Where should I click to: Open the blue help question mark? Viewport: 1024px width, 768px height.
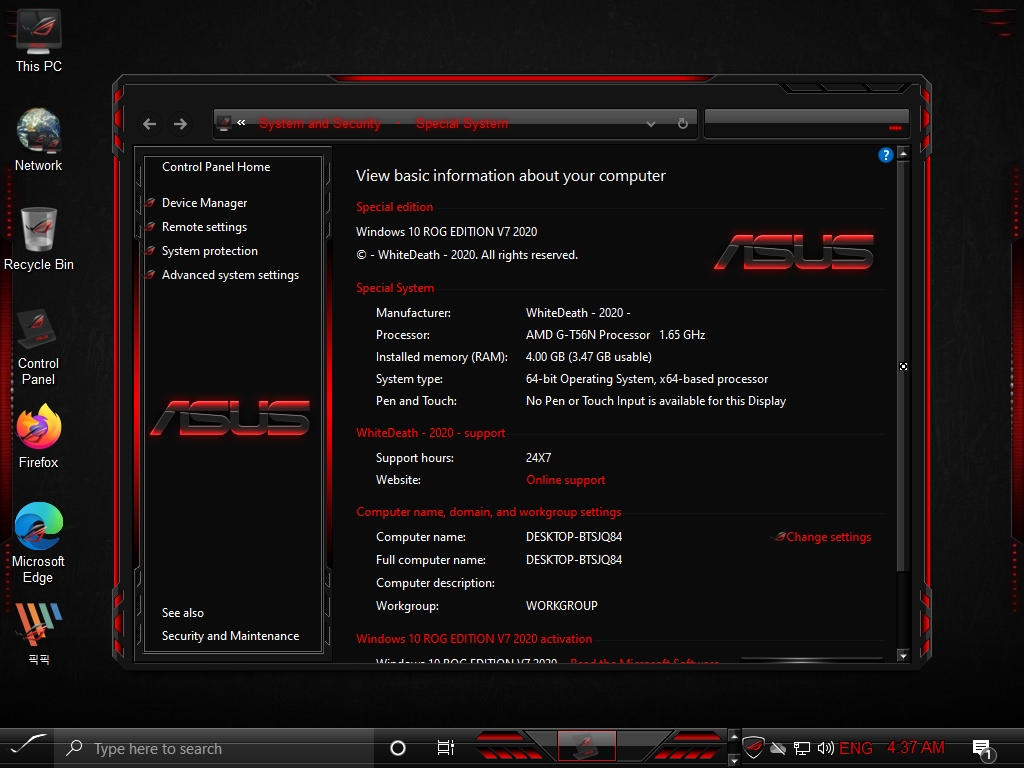click(886, 155)
